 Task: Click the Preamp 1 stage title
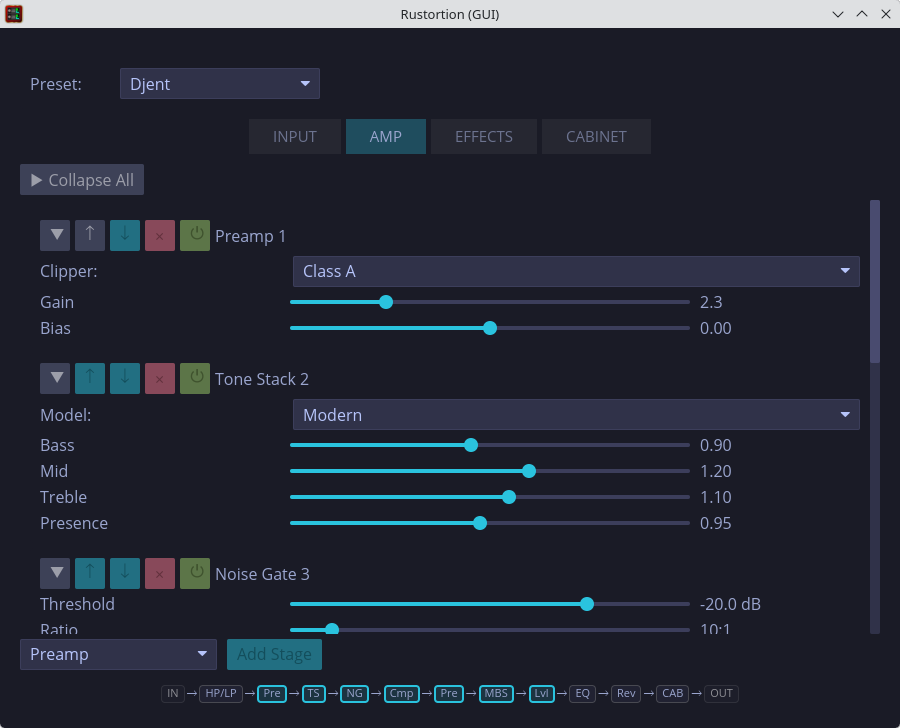250,236
